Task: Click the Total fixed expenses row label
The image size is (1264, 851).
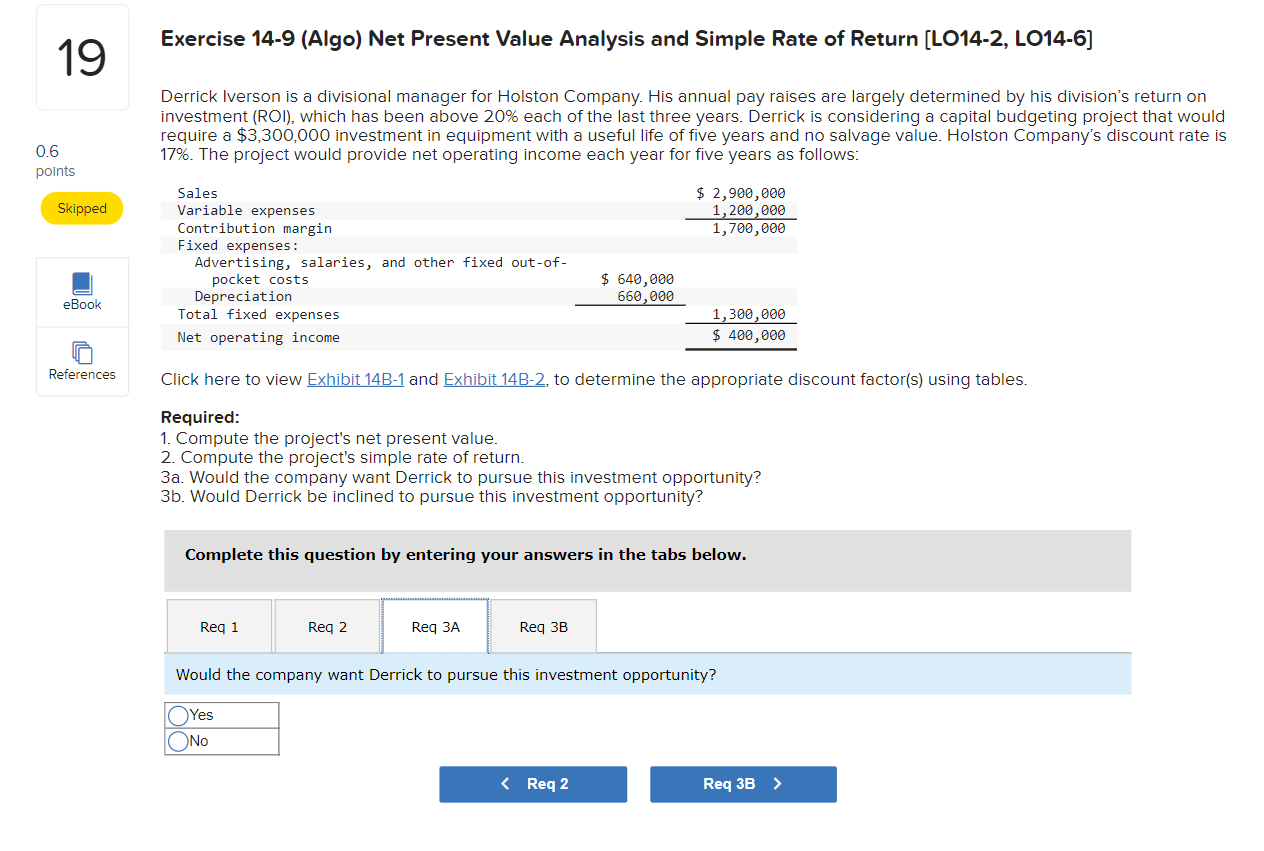Action: (258, 314)
